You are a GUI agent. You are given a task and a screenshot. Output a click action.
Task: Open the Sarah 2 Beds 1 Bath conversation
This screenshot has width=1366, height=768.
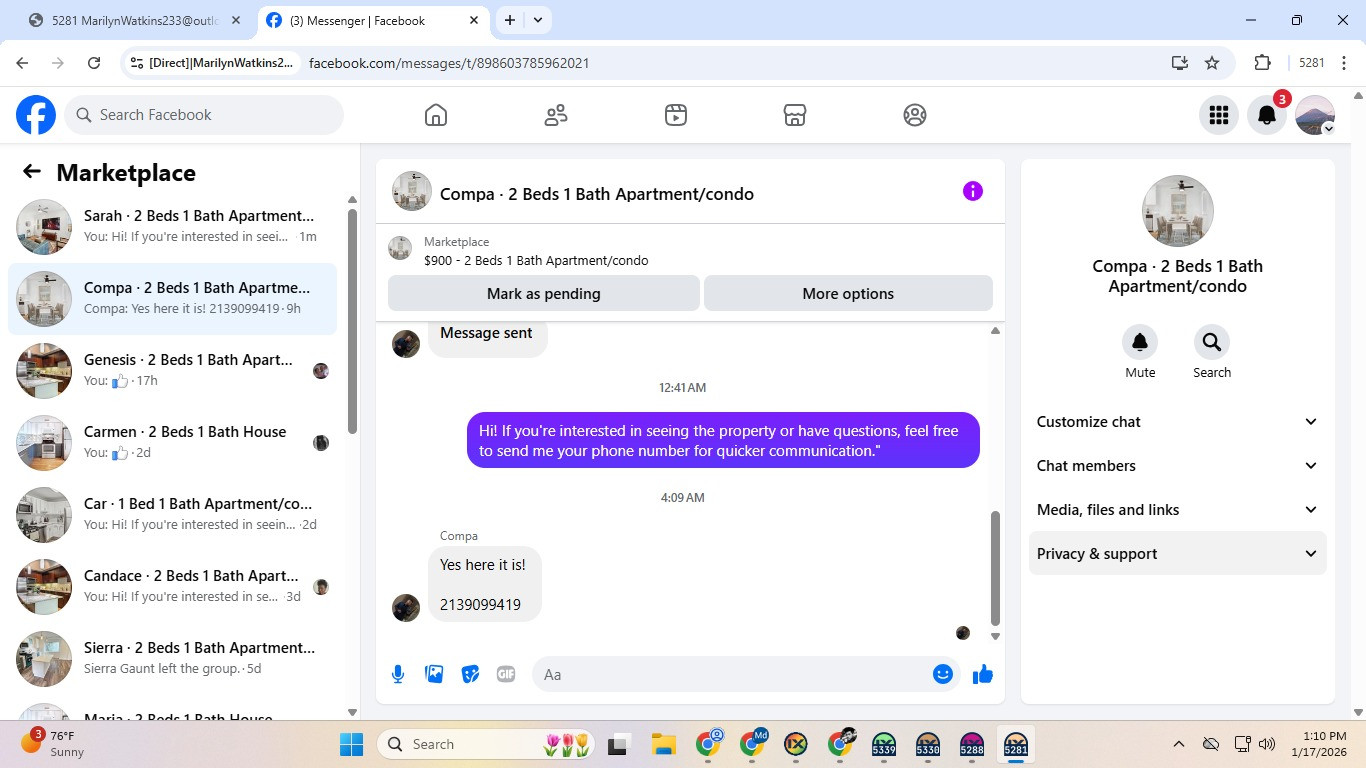(172, 227)
